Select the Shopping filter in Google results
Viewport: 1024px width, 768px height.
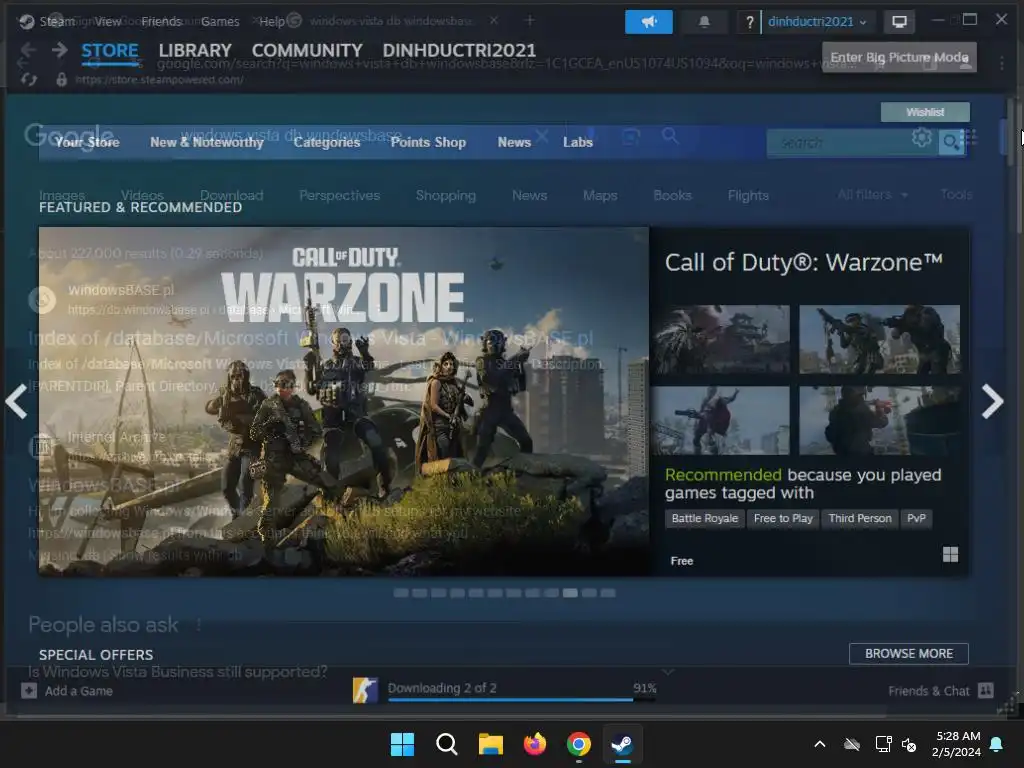pos(446,195)
